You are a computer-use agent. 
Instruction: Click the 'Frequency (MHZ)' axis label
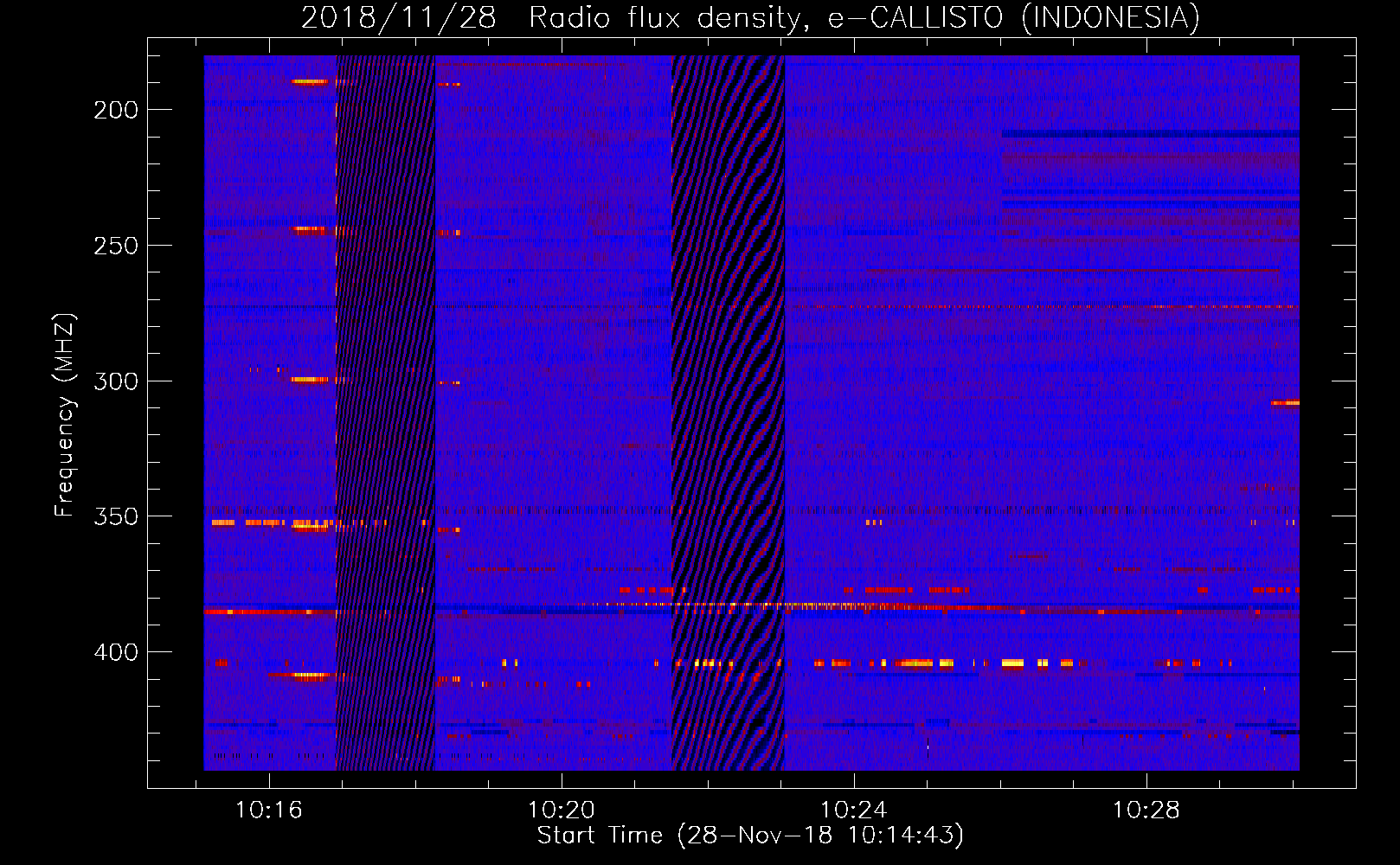pos(64,415)
